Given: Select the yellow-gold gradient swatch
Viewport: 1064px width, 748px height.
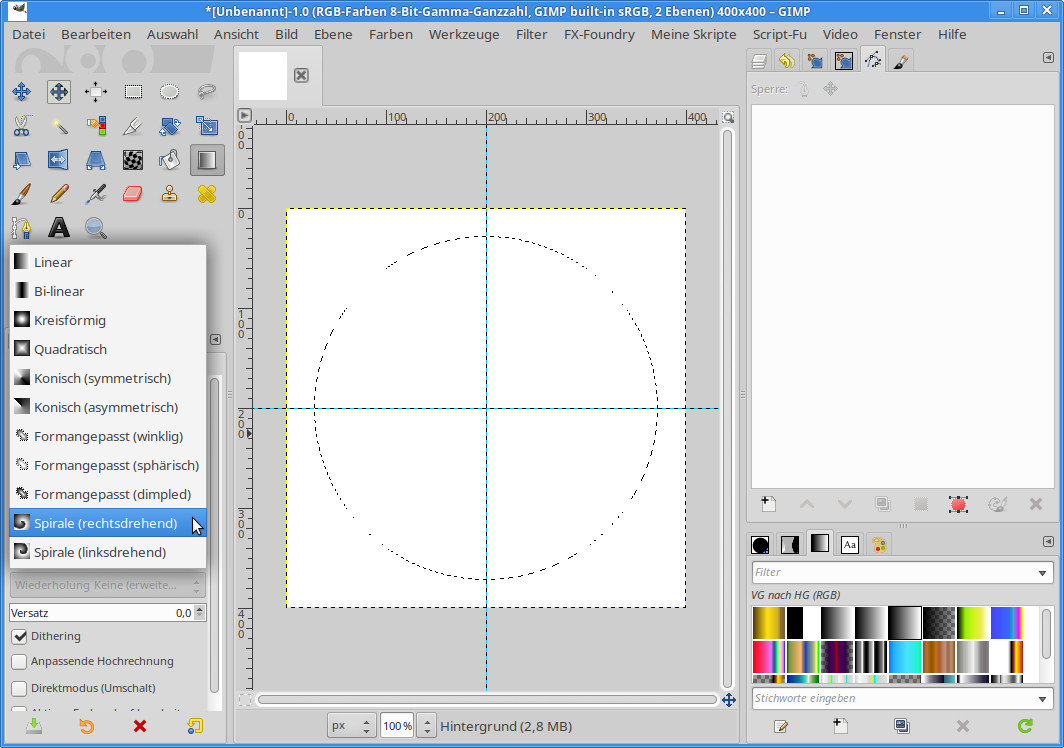Looking at the screenshot, I should (x=768, y=623).
